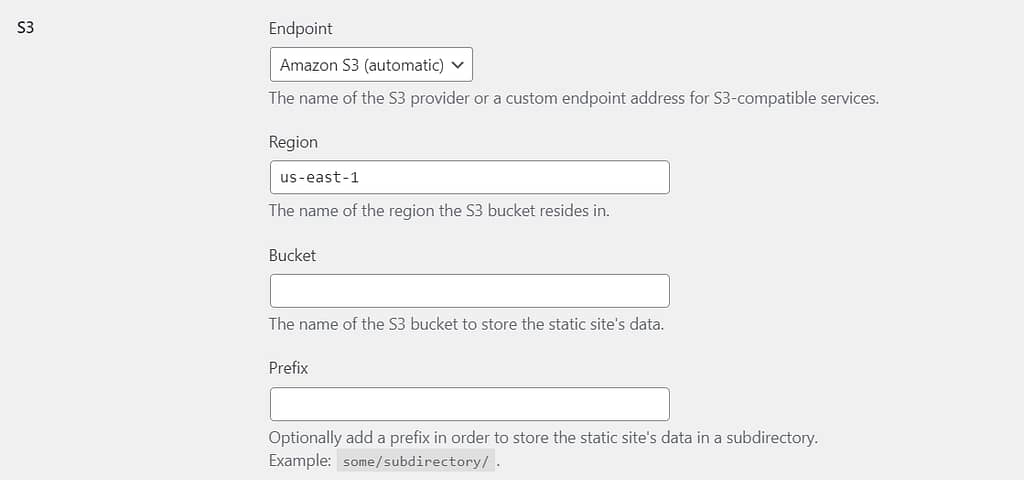Click into the empty Bucket text field

[470, 291]
